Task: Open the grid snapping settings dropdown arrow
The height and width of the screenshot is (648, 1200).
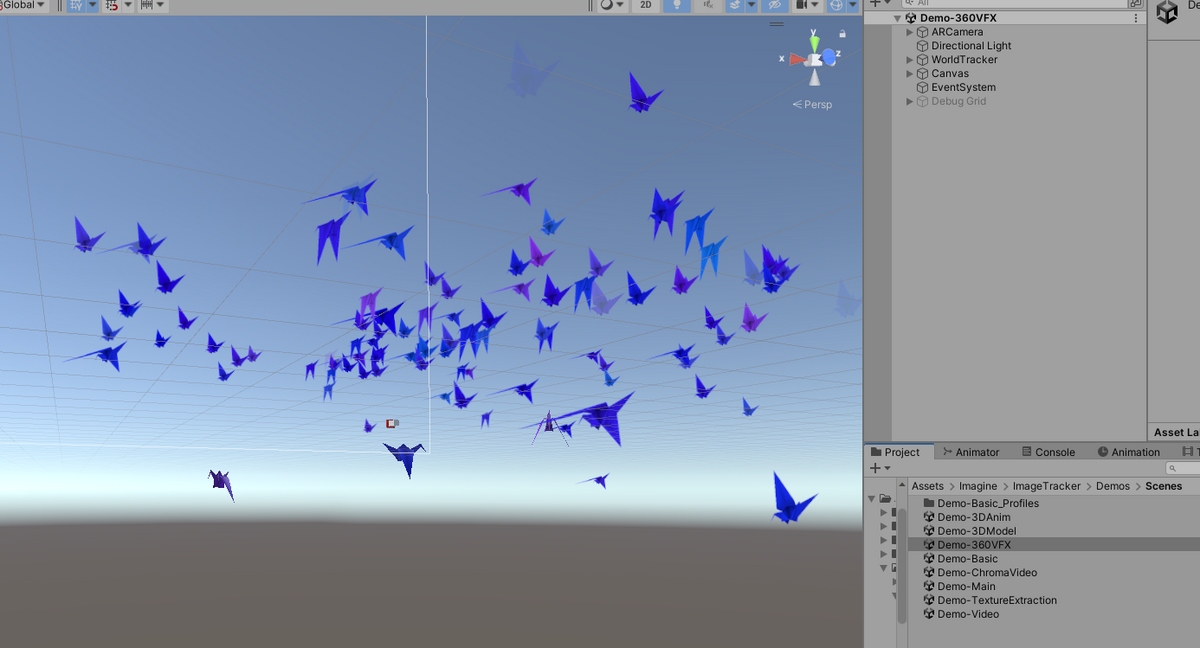Action: (127, 5)
